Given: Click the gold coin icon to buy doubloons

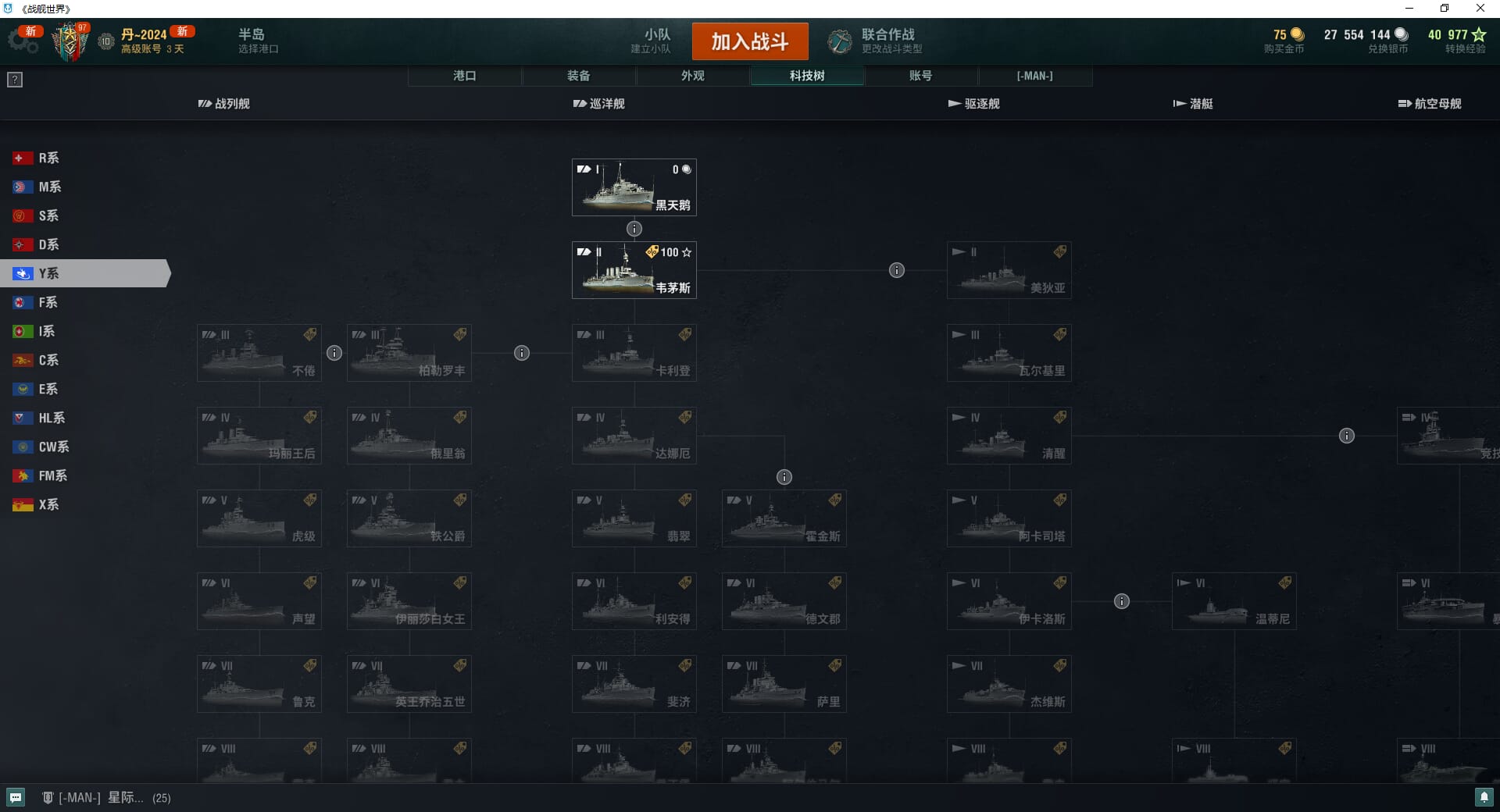Looking at the screenshot, I should pos(1298,34).
